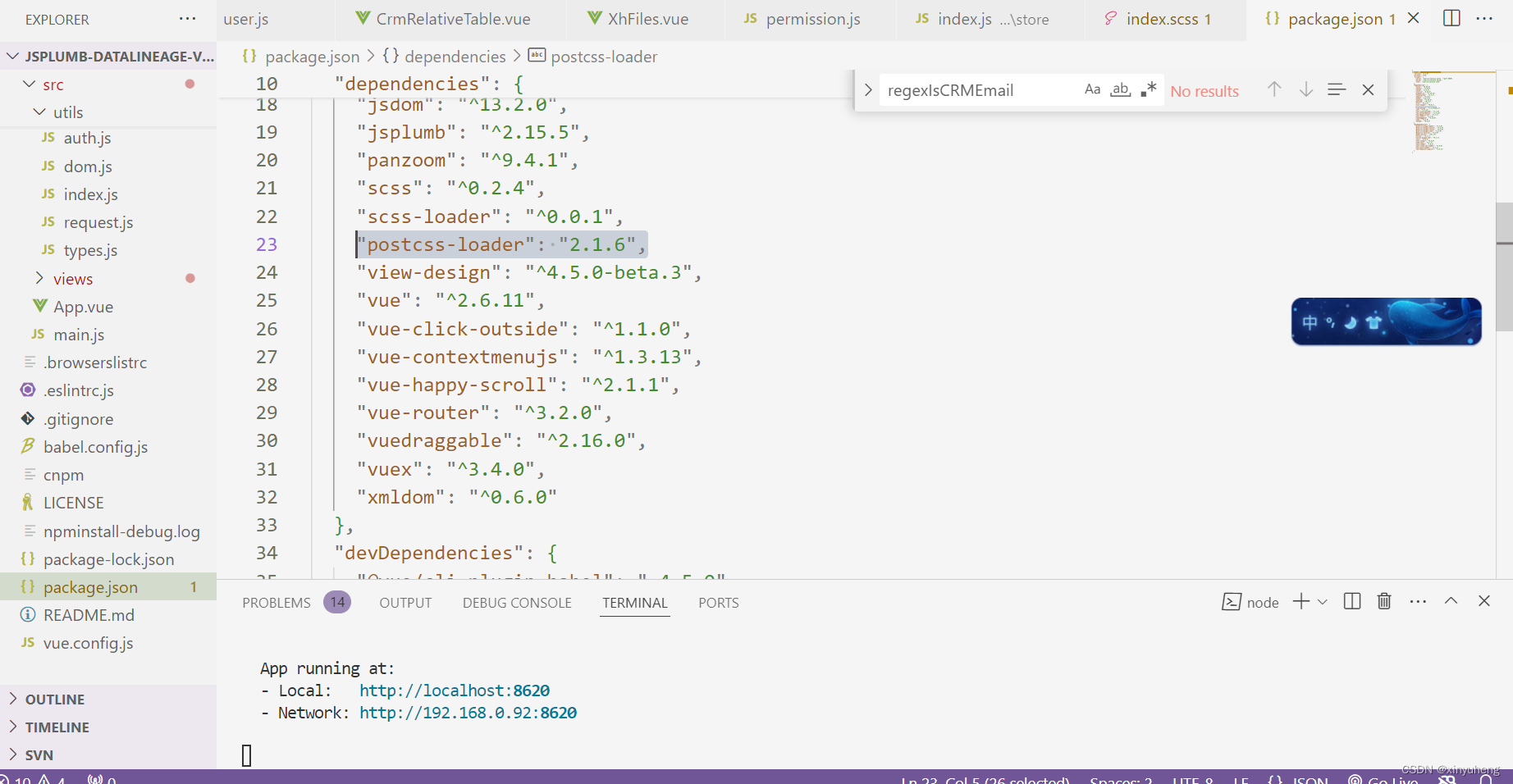The height and width of the screenshot is (784, 1513).
Task: Split the editor to the right
Action: [1451, 18]
